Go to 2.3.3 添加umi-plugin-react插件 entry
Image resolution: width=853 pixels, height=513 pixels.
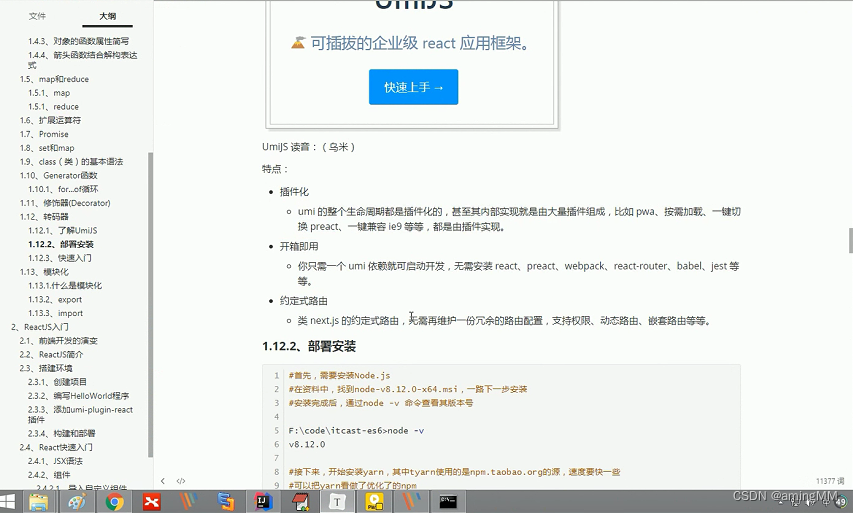81,415
